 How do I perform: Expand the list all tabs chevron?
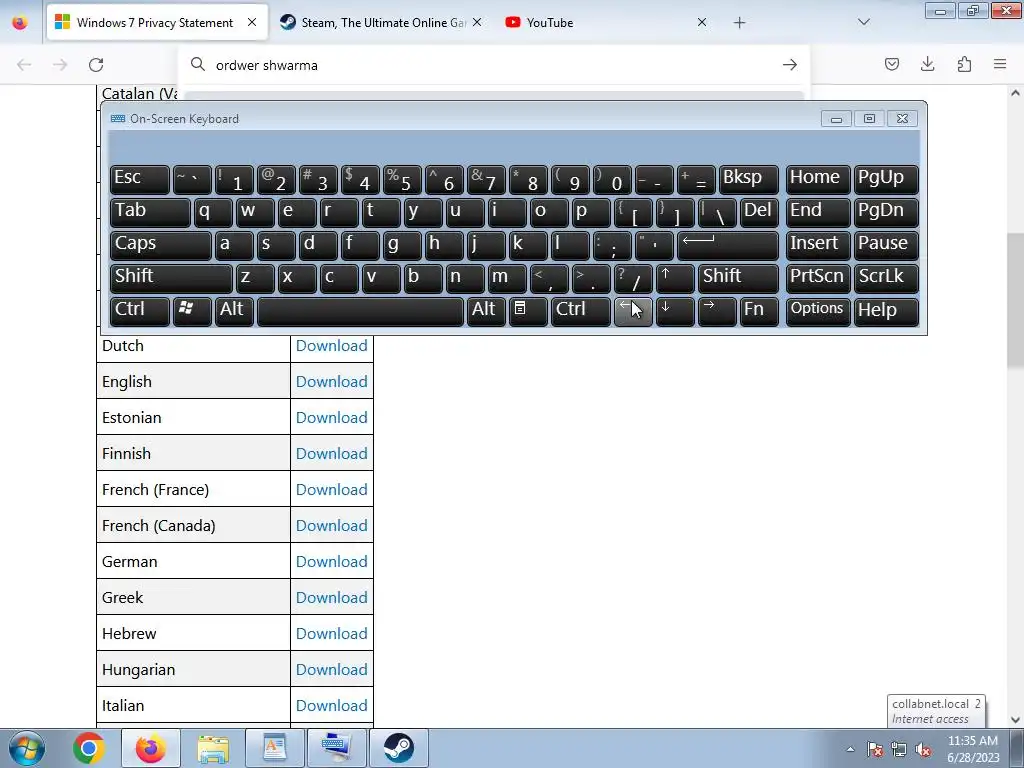click(x=863, y=22)
